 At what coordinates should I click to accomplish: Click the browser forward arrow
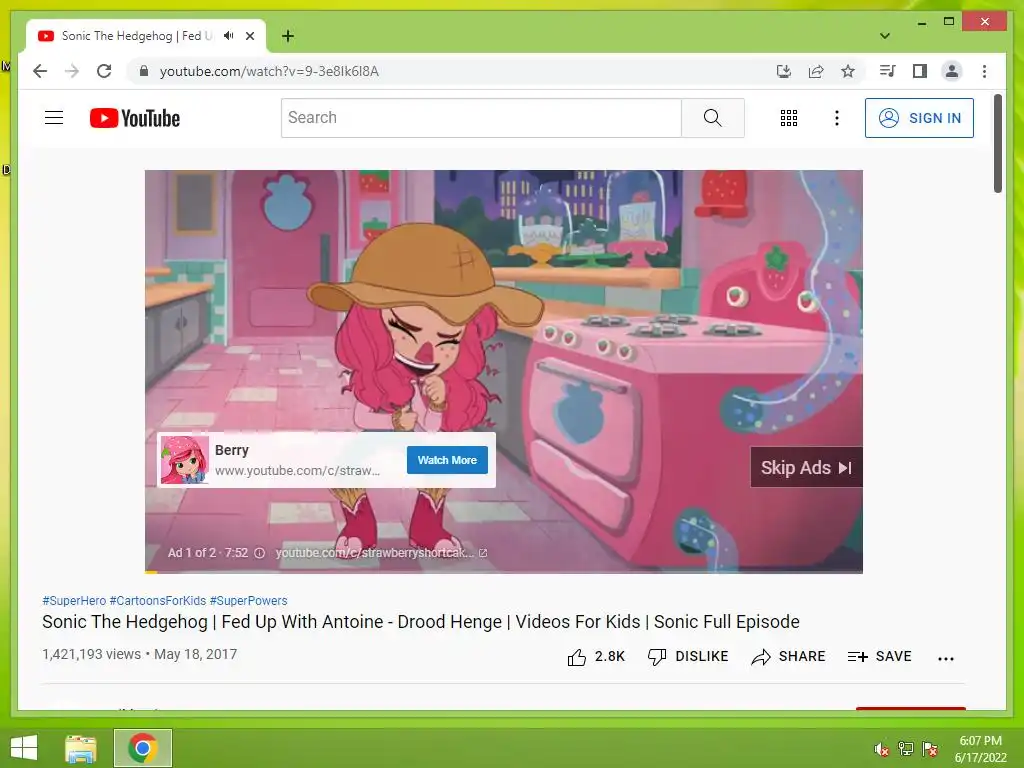click(72, 71)
